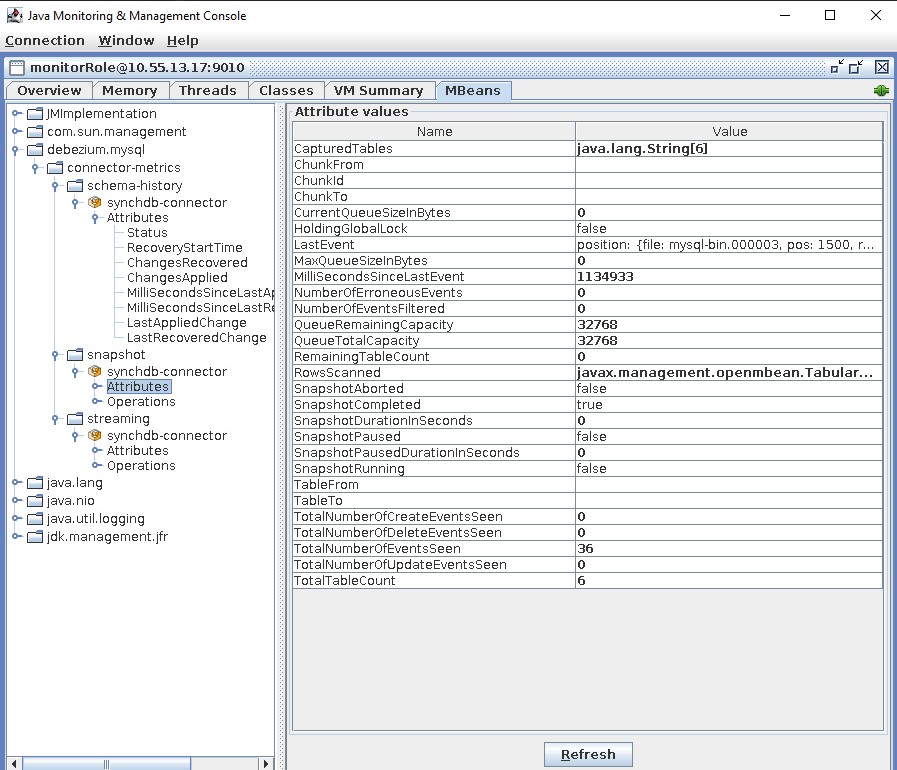Click the snapshot synchdb-connector bean icon

point(95,372)
